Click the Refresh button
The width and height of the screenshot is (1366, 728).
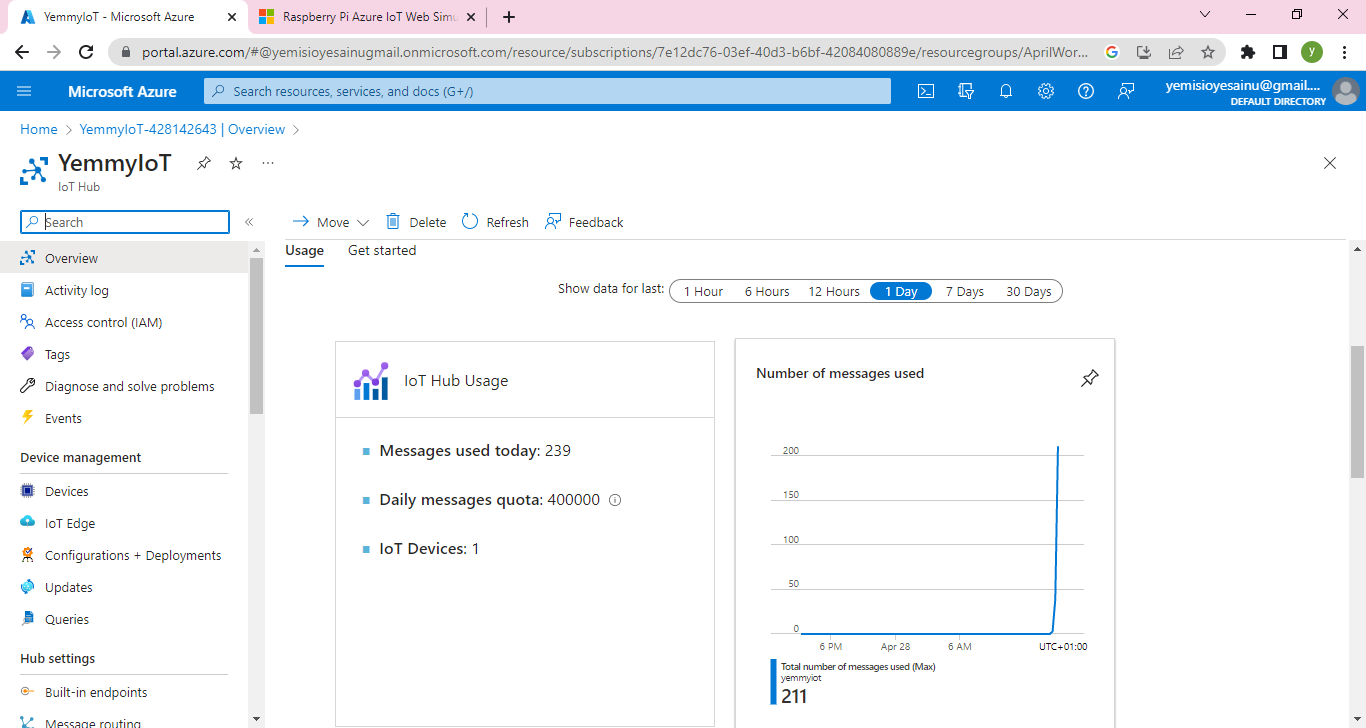496,222
